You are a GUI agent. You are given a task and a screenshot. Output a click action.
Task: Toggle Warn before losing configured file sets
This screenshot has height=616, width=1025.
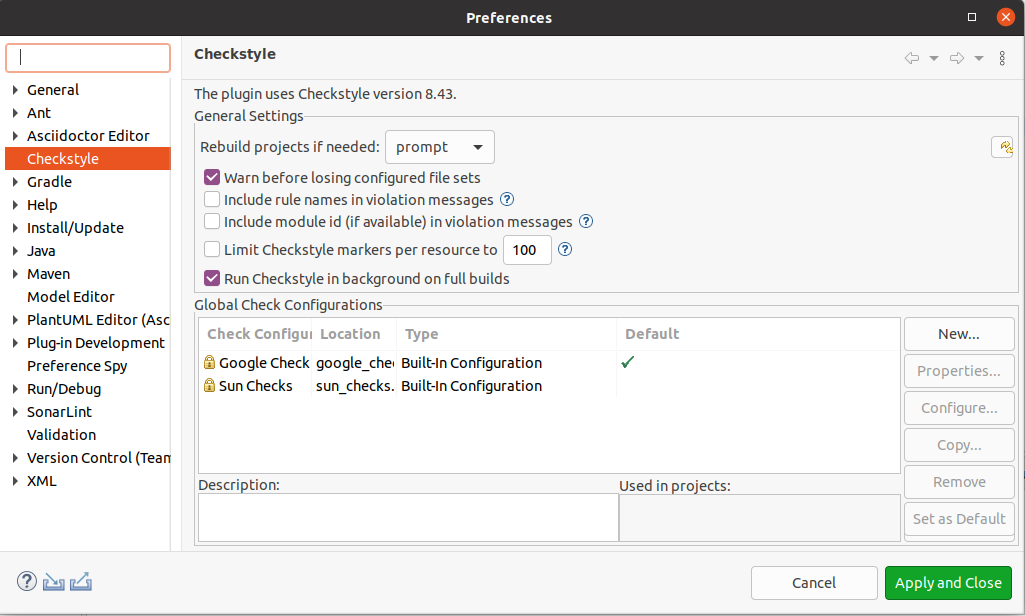[x=212, y=177]
